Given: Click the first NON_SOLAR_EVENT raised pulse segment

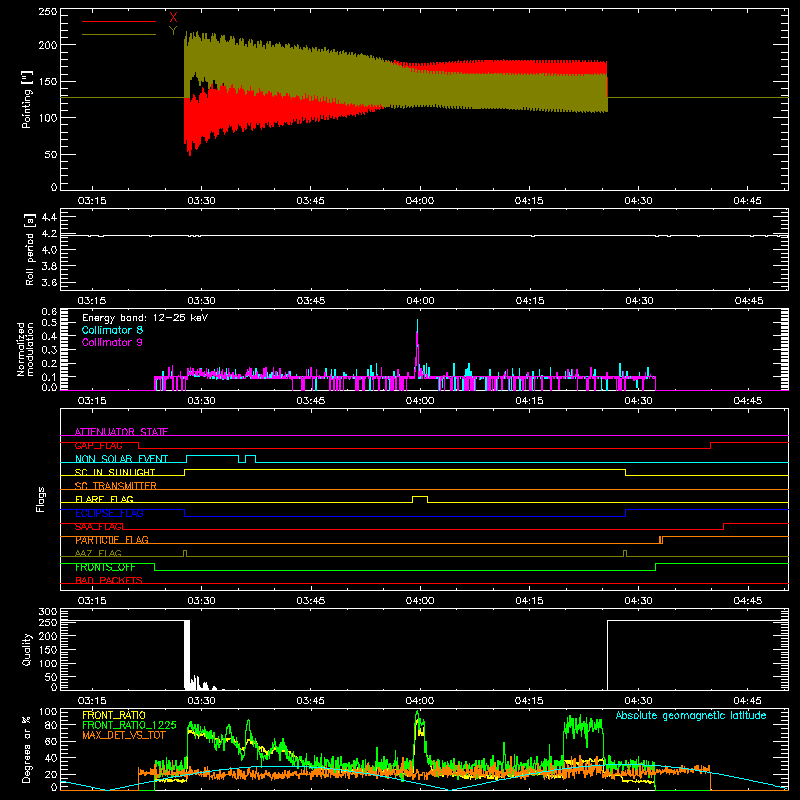Looking at the screenshot, I should point(212,456).
